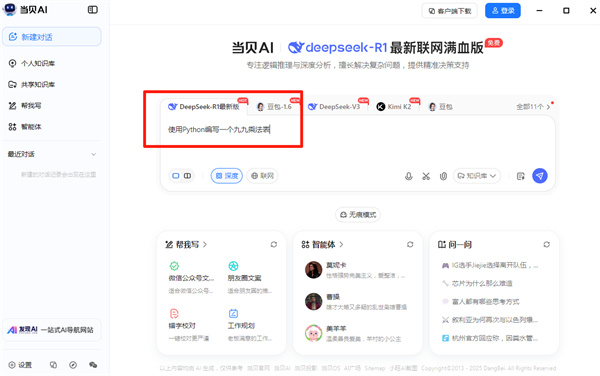Send the message with paper-plane button
The height and width of the screenshot is (376, 600).
(540, 176)
